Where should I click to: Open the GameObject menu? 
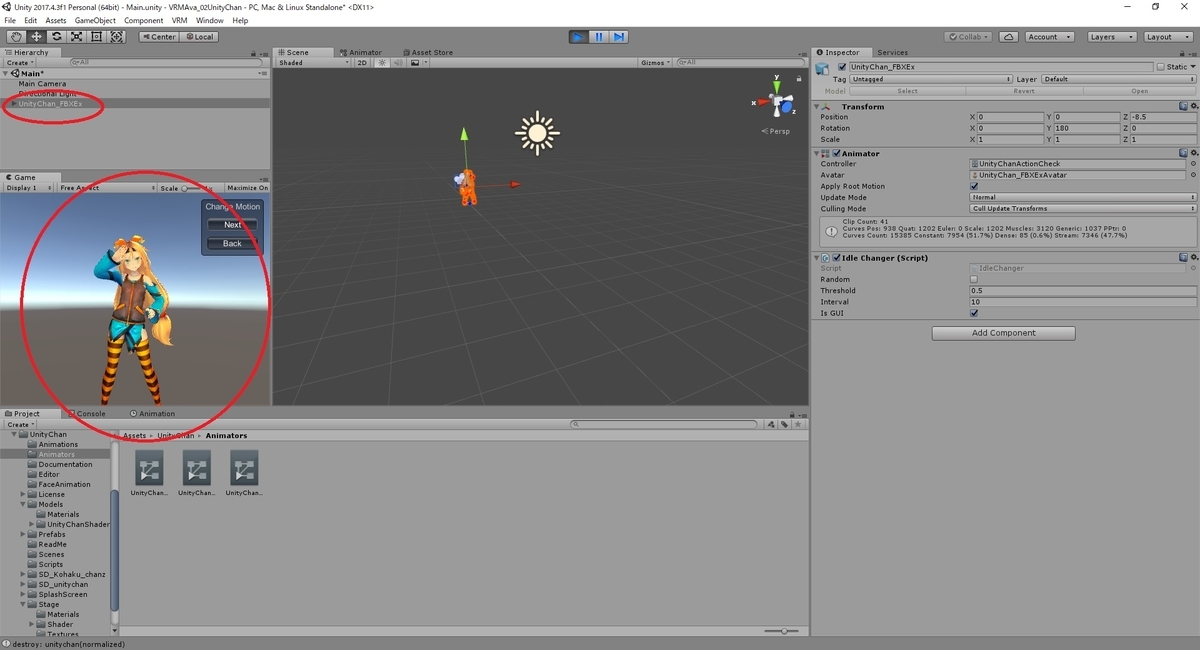95,20
